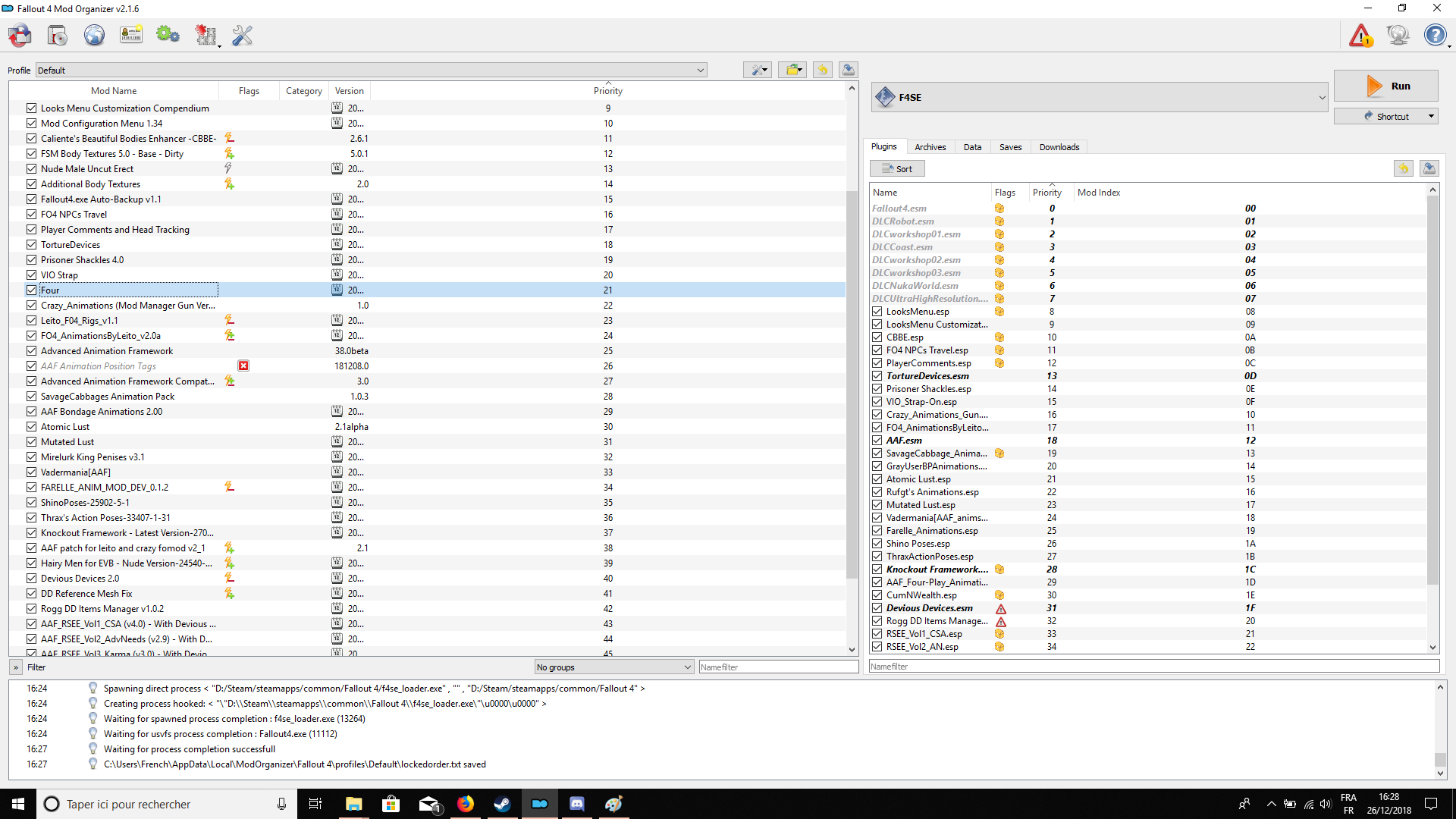Click the warning flag on Rogg DD Items Manager plugin
1456x819 pixels.
pos(1001,621)
